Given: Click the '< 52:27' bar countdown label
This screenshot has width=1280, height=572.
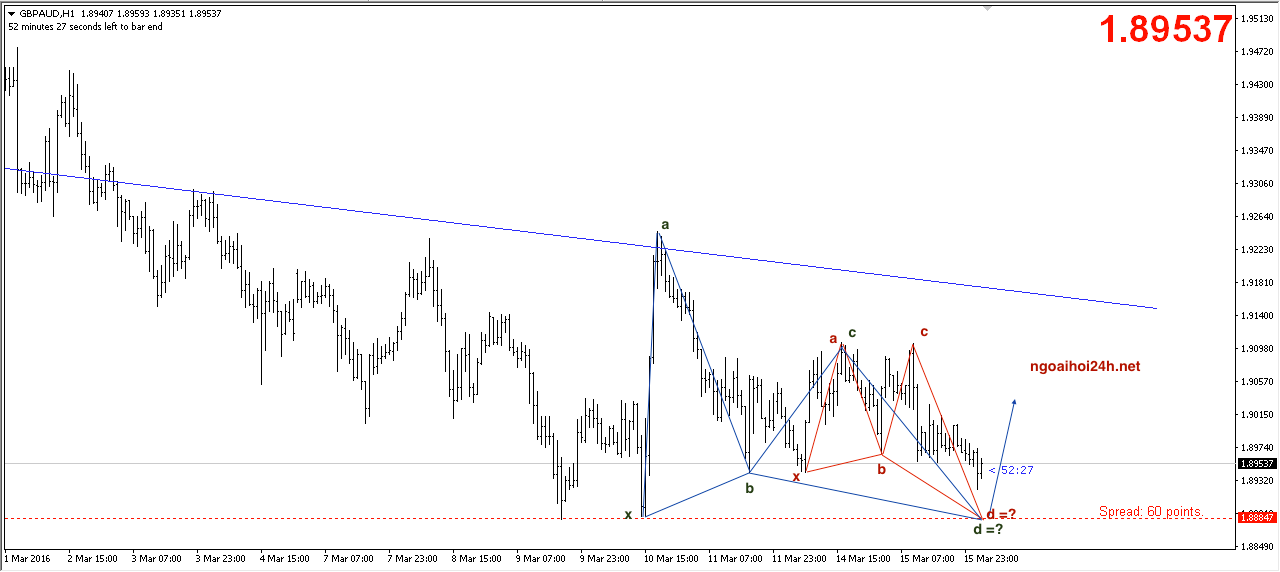Looking at the screenshot, I should 1011,470.
